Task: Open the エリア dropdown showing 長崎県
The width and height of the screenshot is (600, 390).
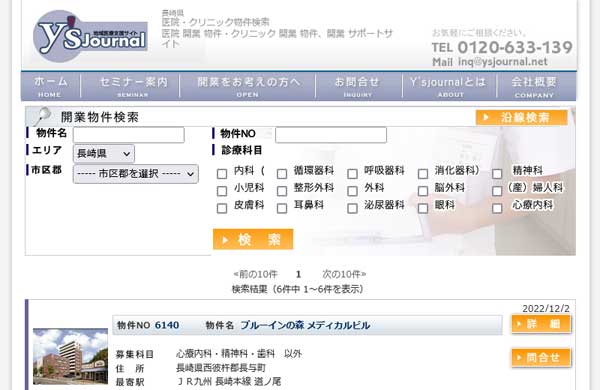Action: [104, 153]
